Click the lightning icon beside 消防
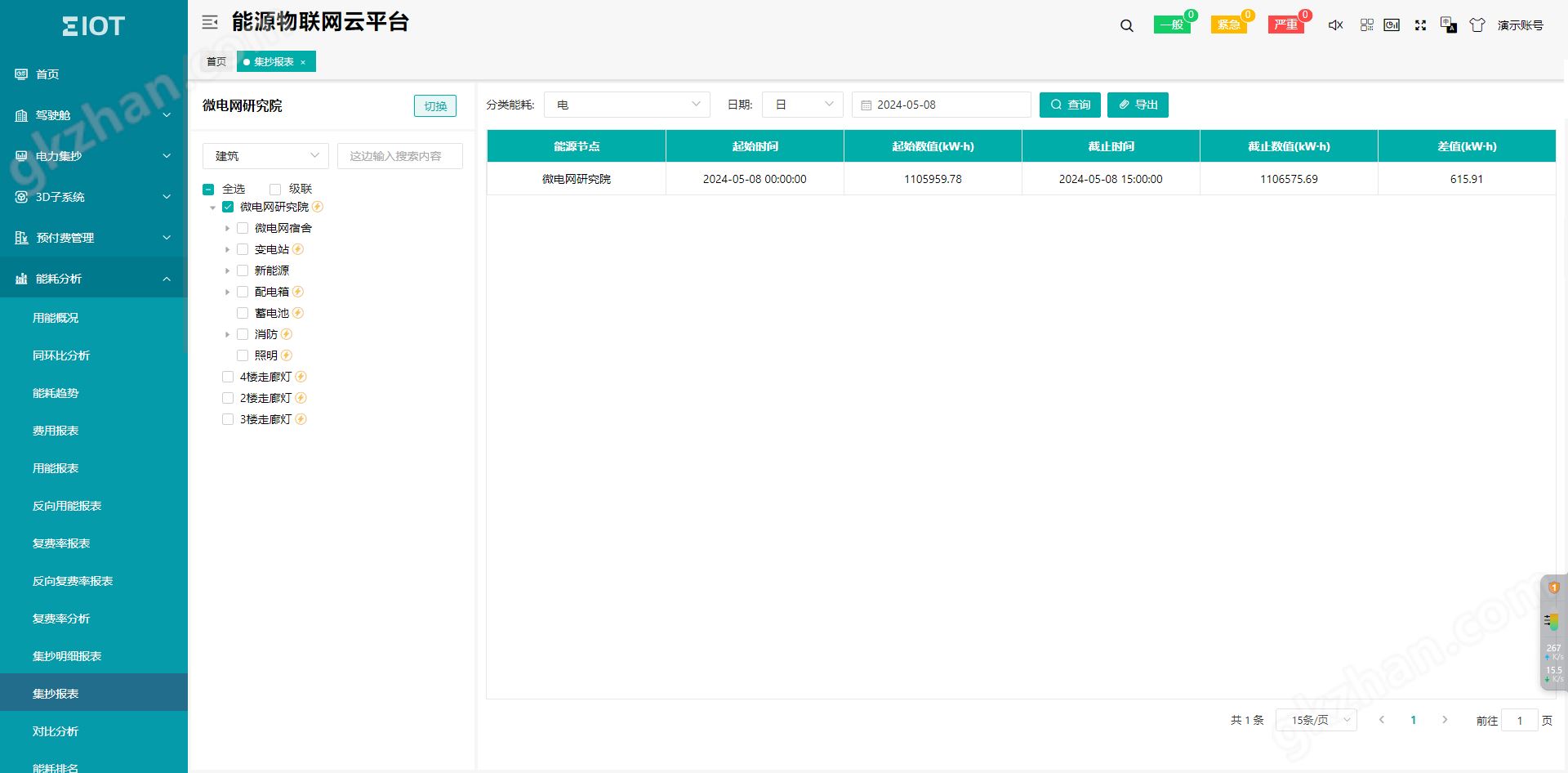This screenshot has width=1568, height=773. [x=287, y=334]
